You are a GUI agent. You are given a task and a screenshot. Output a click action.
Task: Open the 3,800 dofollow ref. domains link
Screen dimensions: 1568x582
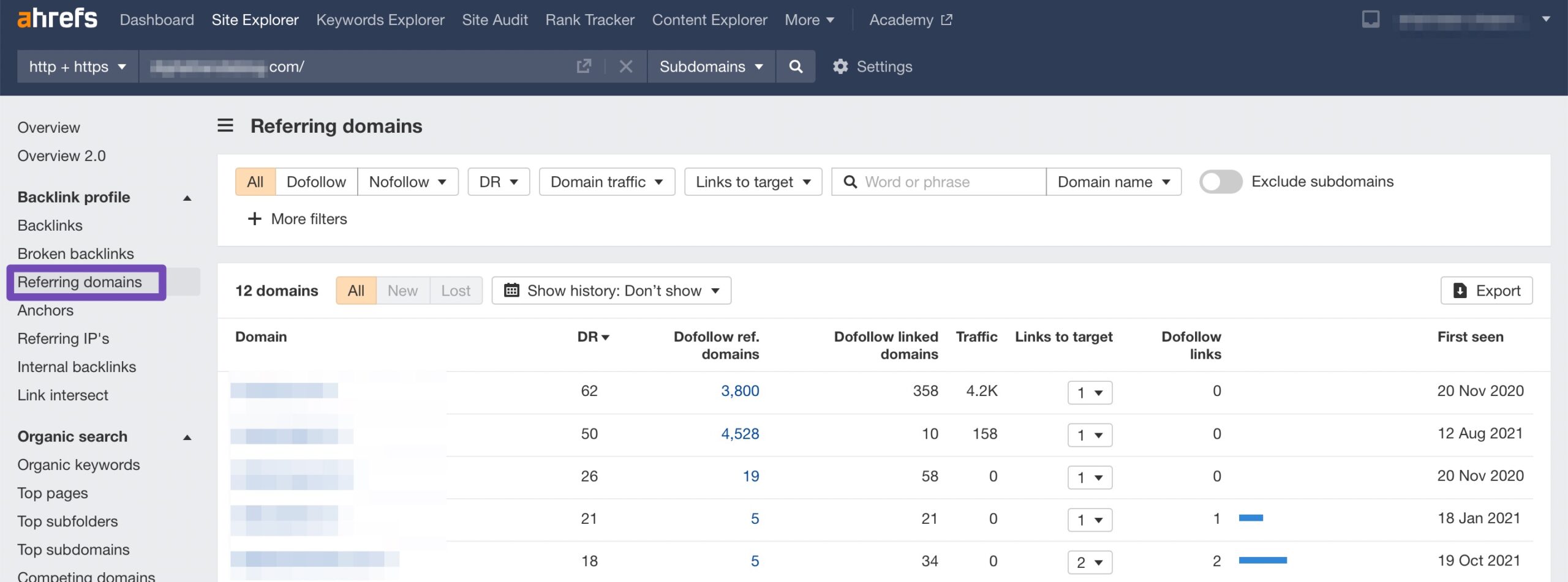click(x=739, y=391)
